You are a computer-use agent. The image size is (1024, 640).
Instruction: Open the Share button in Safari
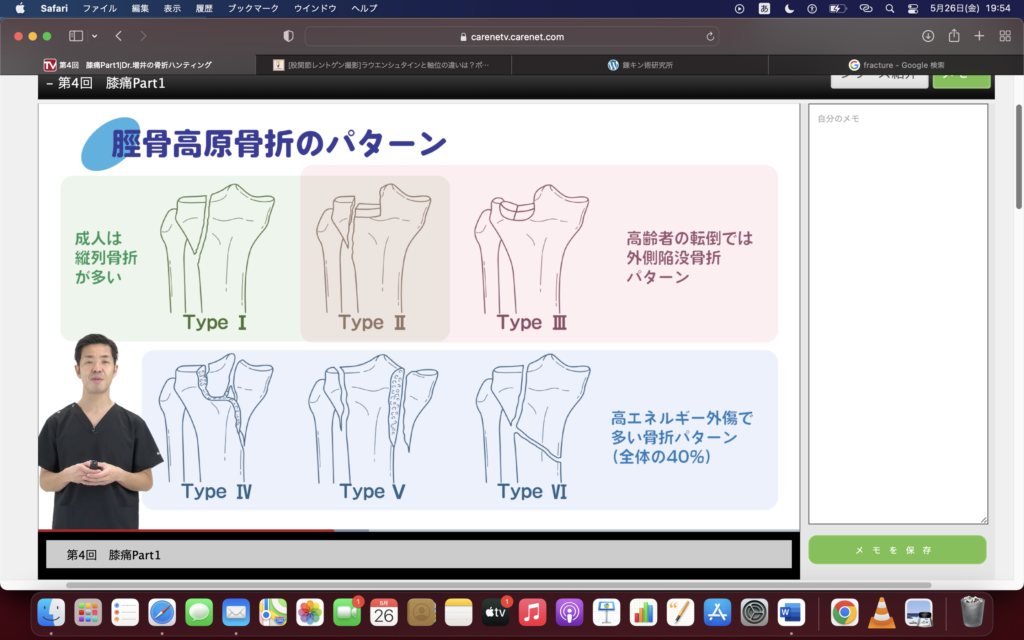pyautogui.click(x=954, y=36)
